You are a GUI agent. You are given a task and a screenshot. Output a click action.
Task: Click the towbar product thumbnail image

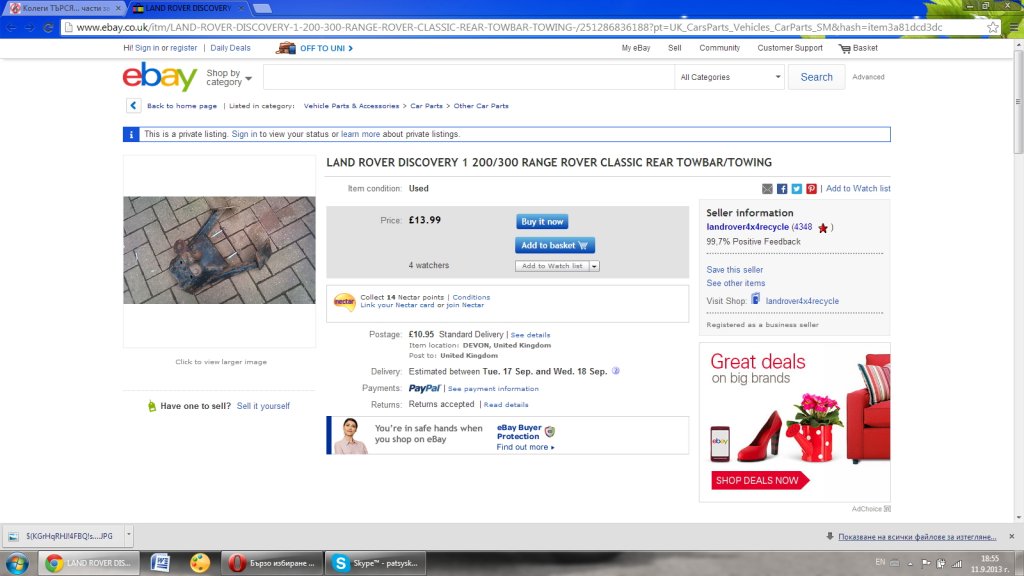[219, 250]
